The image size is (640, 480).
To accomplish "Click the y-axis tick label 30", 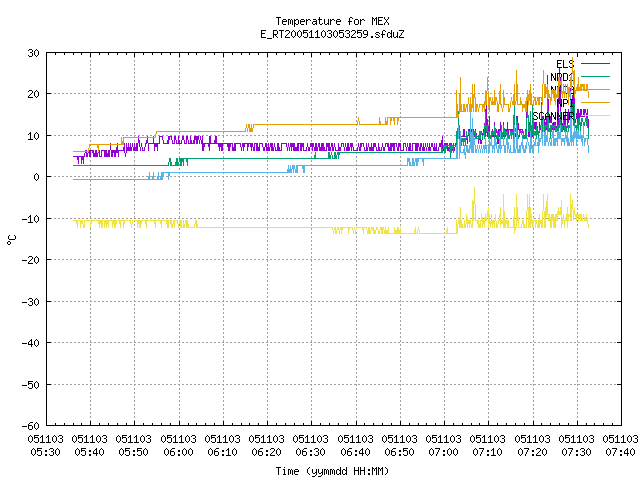I will coord(33,53).
